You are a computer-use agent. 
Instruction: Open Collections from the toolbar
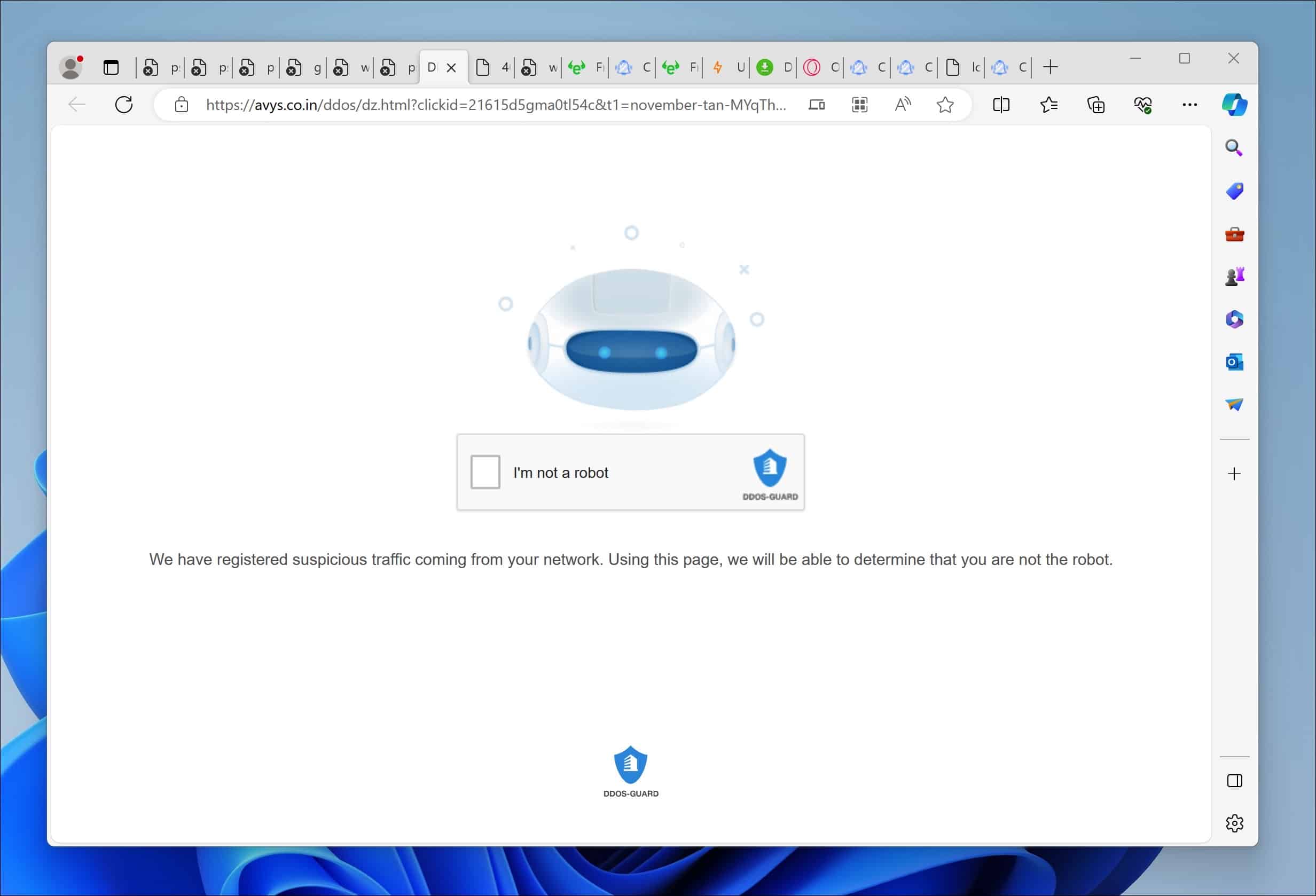tap(1096, 105)
